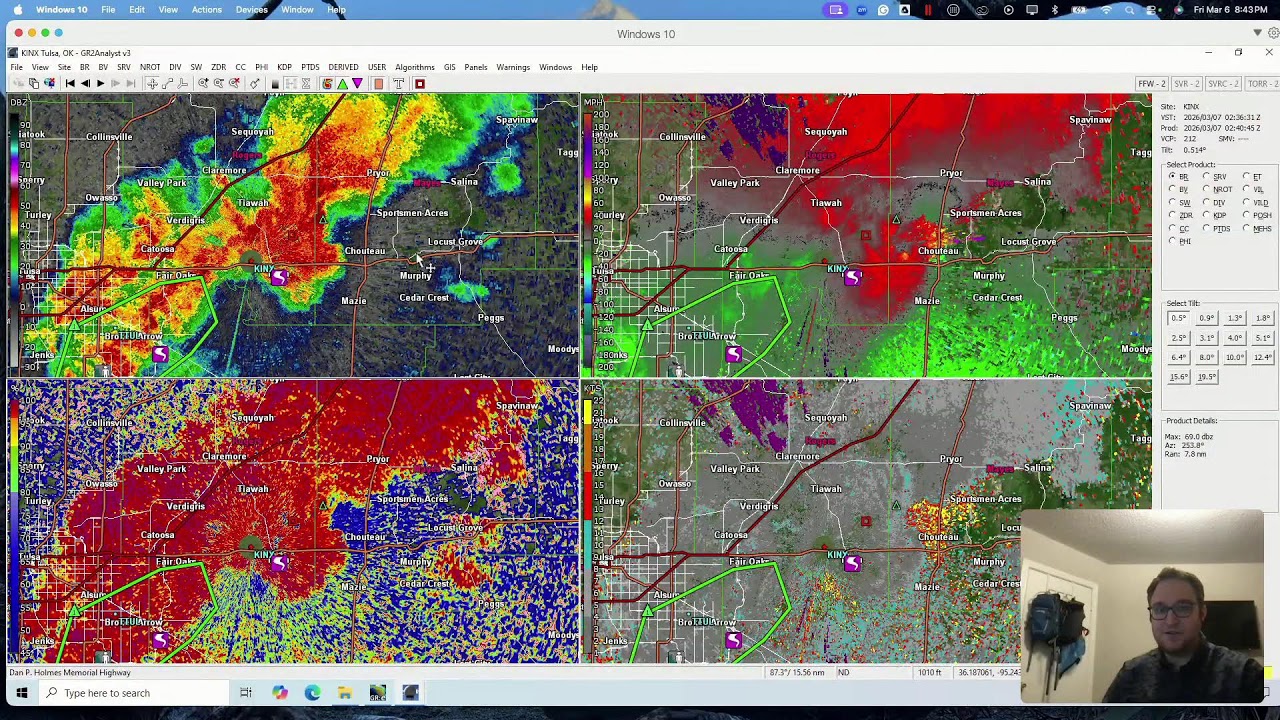The width and height of the screenshot is (1280, 720).
Task: Select the distance measure tool
Action: [167, 84]
